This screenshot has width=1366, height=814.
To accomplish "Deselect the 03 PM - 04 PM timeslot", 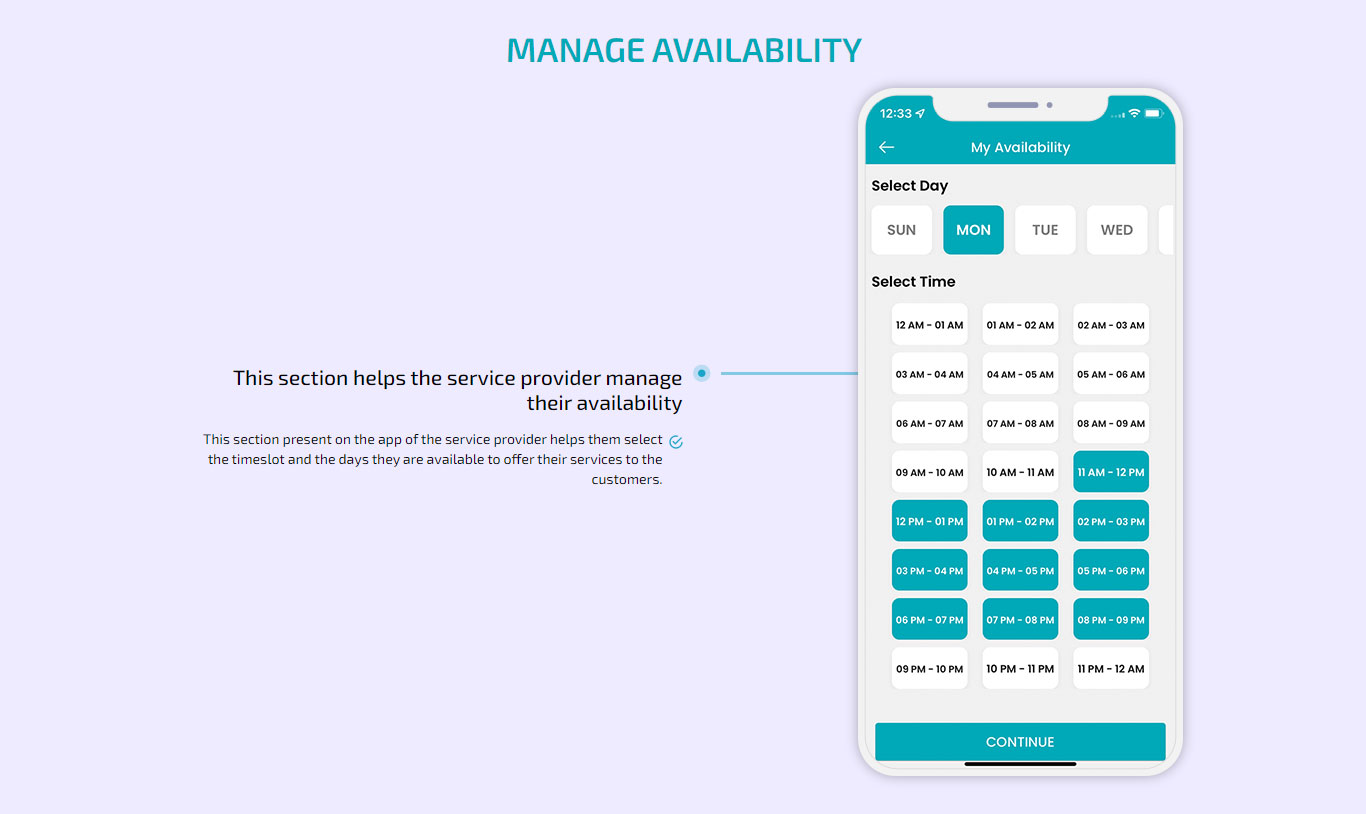I will tap(930, 570).
